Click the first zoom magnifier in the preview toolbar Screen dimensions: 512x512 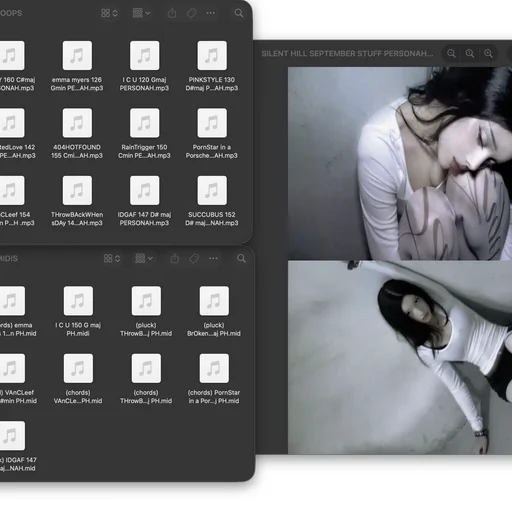tap(451, 53)
